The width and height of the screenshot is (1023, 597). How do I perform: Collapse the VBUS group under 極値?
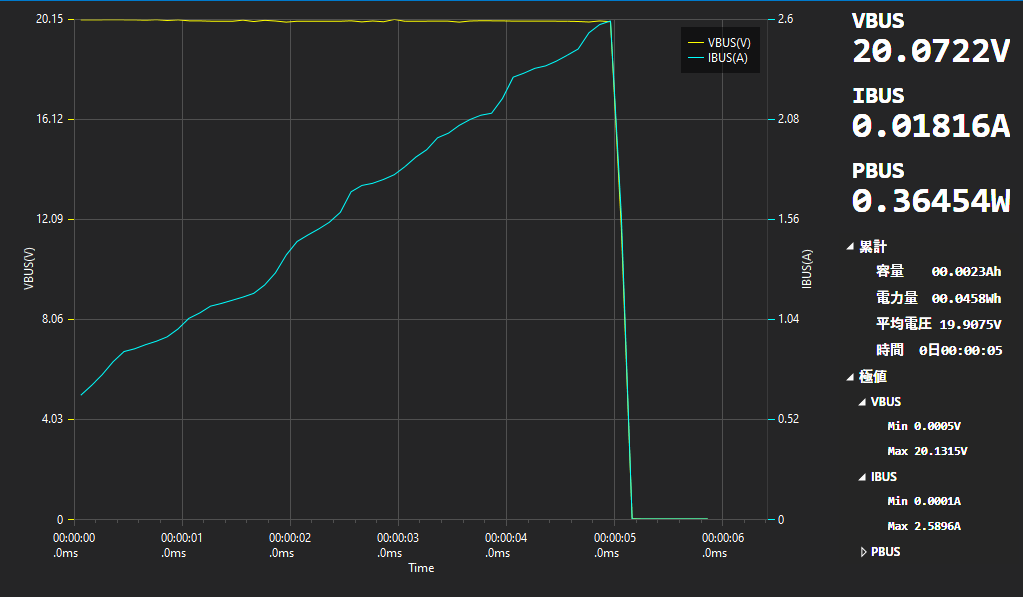point(862,402)
